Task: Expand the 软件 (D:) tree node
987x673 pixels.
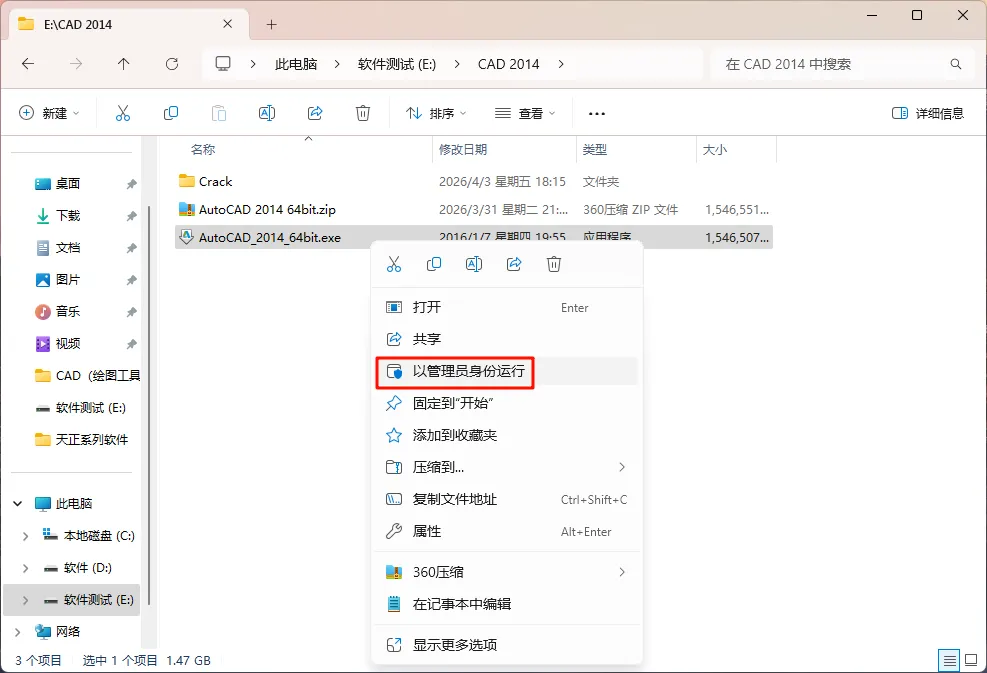Action: 25,568
